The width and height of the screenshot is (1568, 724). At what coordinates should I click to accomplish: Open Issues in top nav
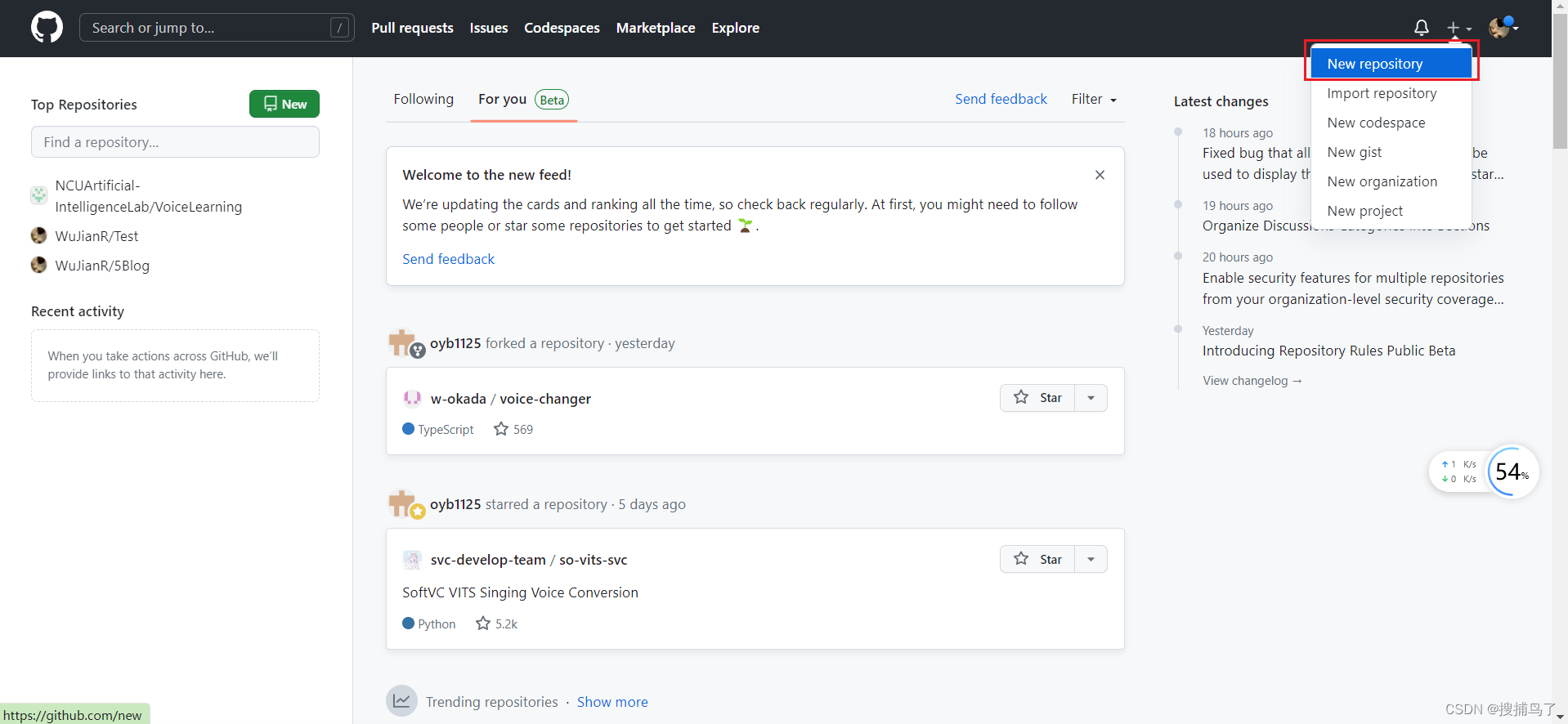pos(489,28)
